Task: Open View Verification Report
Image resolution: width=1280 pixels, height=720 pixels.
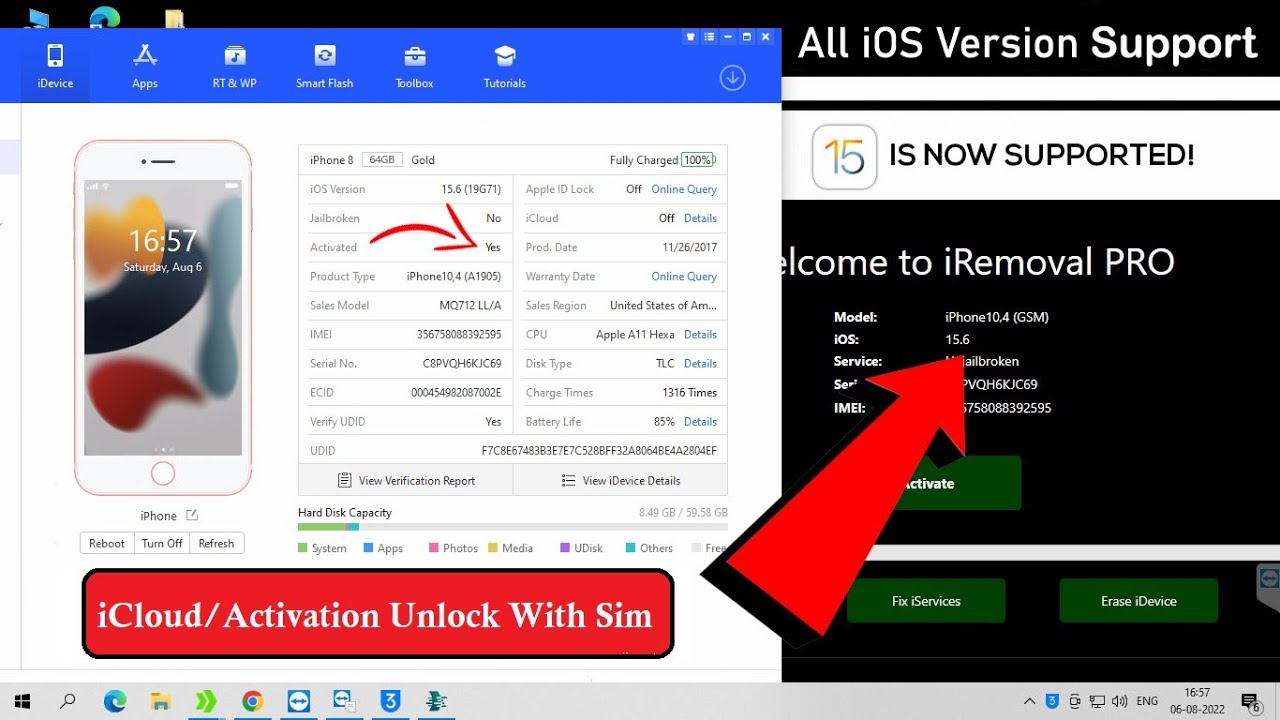Action: click(406, 480)
